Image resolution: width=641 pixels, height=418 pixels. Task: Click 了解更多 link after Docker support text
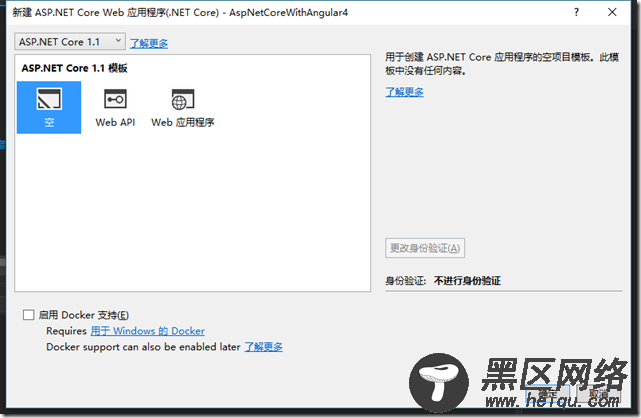263,347
